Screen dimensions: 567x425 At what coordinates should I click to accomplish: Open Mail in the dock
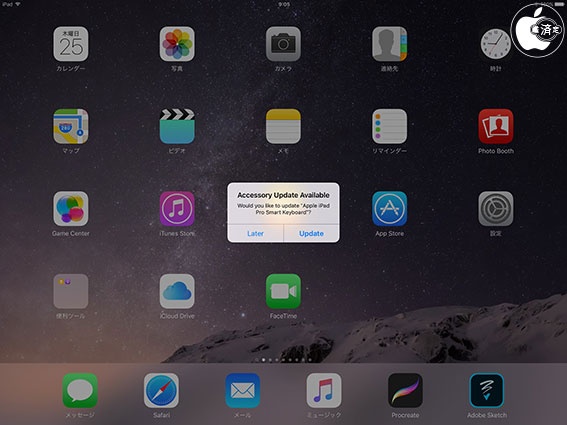[x=243, y=391]
